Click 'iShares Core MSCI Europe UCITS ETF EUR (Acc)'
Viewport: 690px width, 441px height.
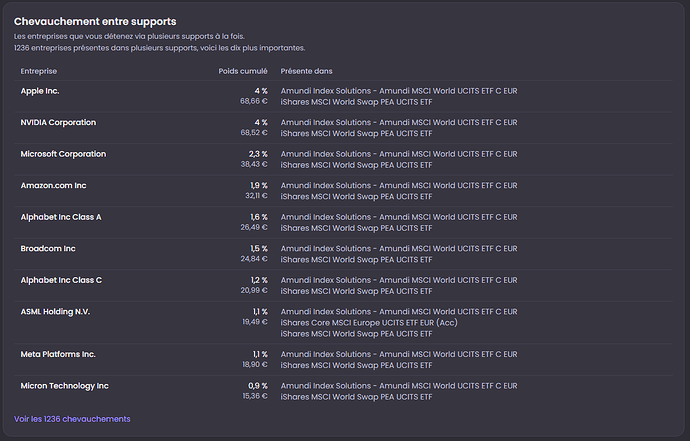click(369, 323)
